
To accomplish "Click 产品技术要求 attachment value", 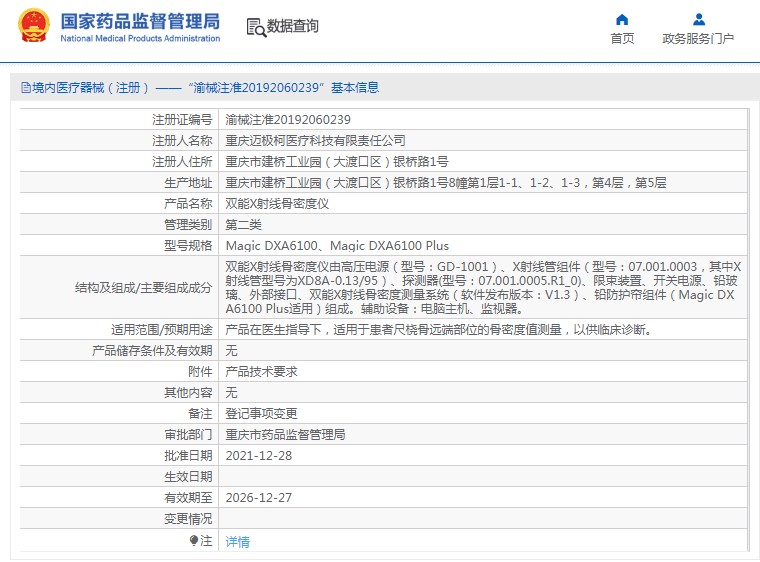I will click(x=261, y=372).
